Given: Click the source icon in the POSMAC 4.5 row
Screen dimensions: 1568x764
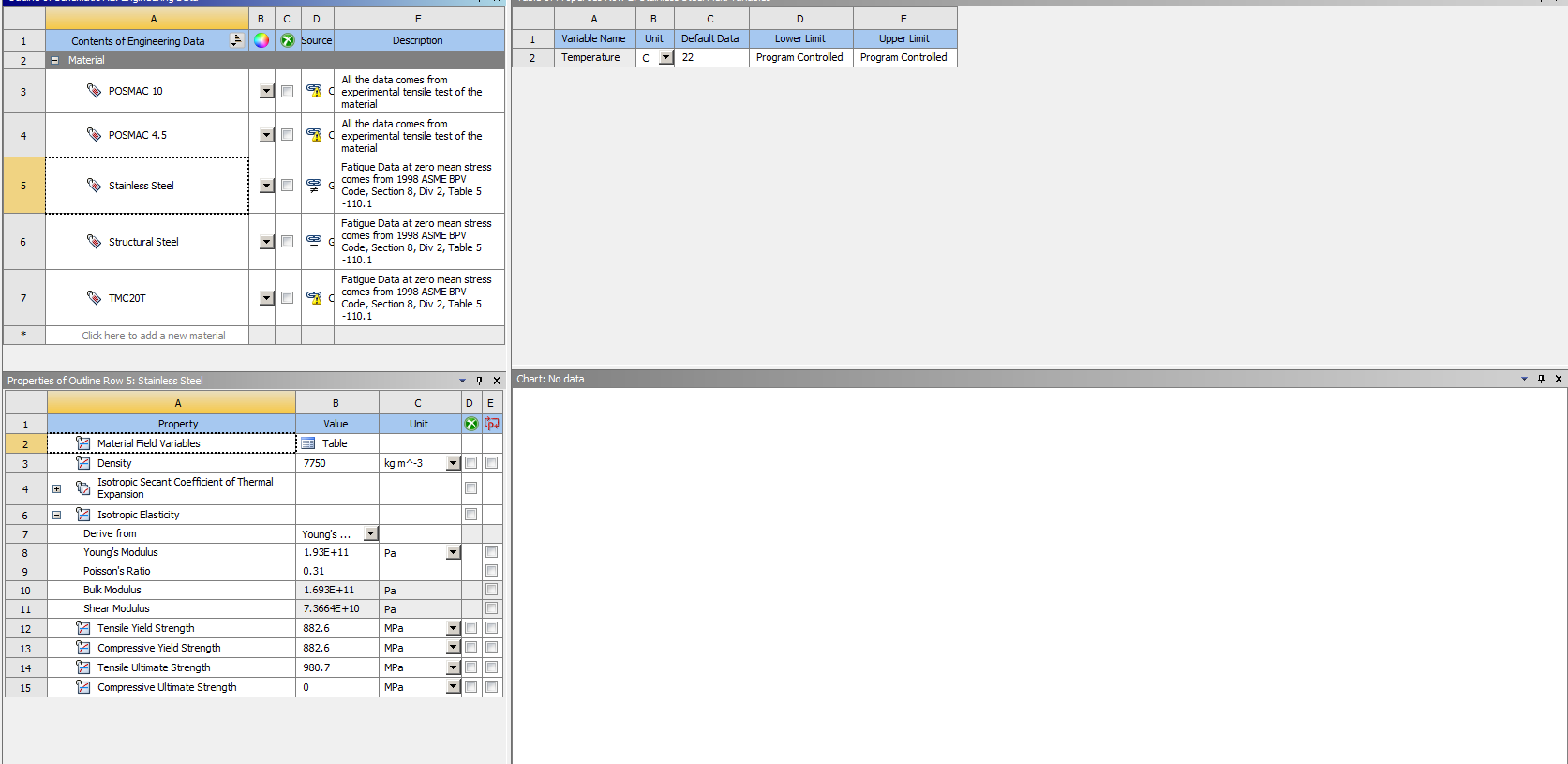Looking at the screenshot, I should [314, 135].
